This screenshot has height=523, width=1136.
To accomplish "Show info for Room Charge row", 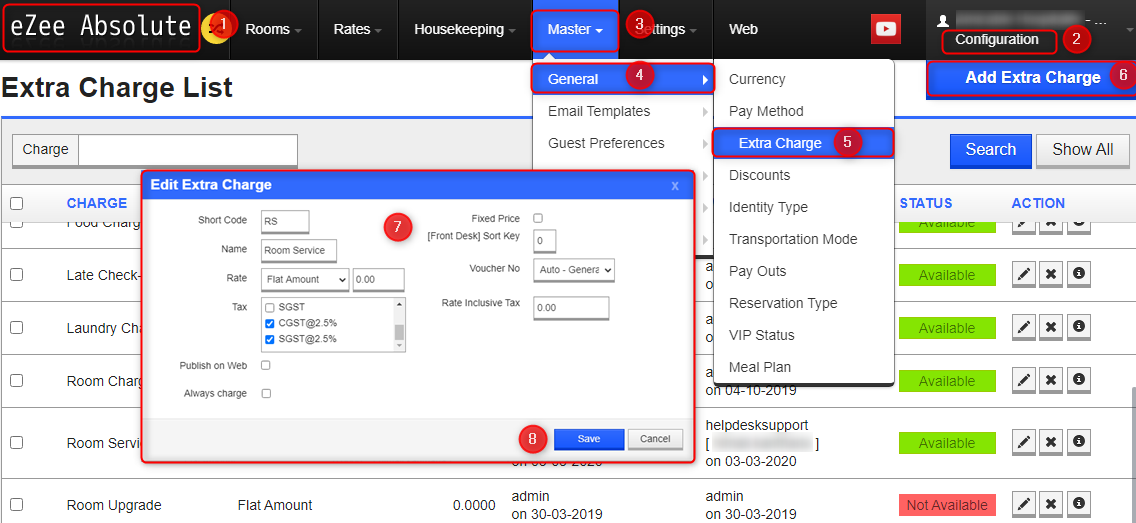I will (x=1079, y=380).
